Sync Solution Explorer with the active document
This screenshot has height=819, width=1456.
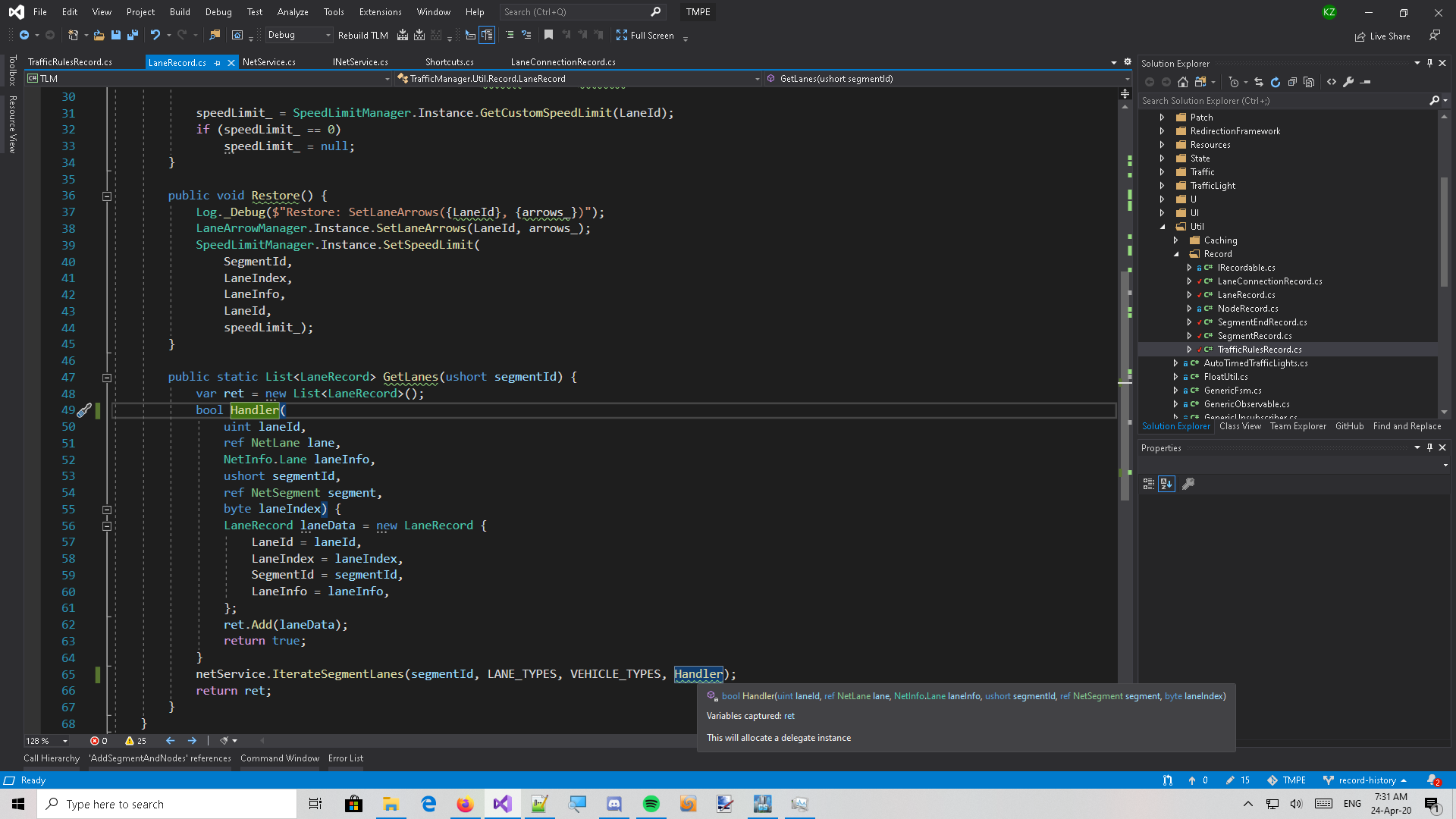1259,82
